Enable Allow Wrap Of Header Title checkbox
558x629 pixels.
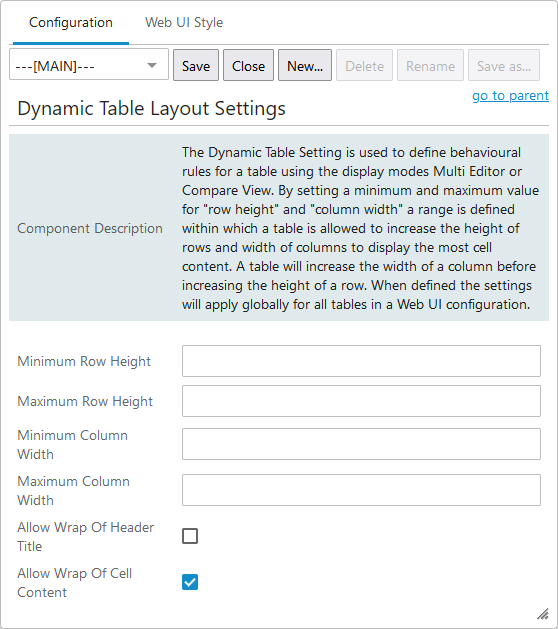(x=190, y=536)
